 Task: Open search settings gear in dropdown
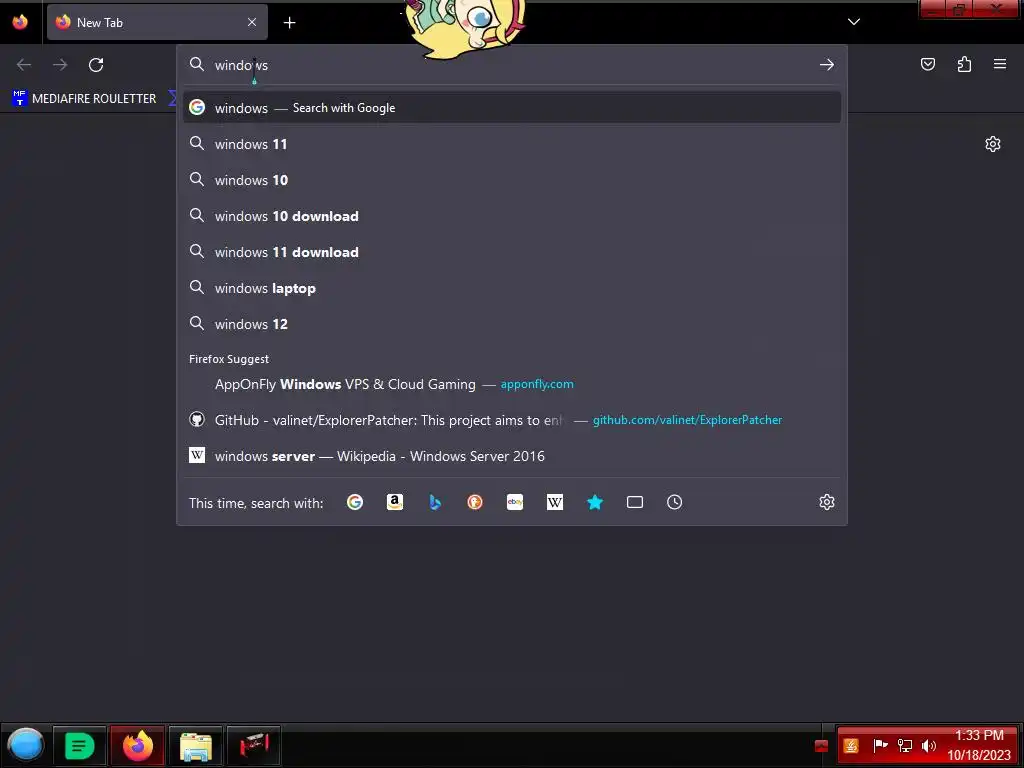click(x=827, y=502)
